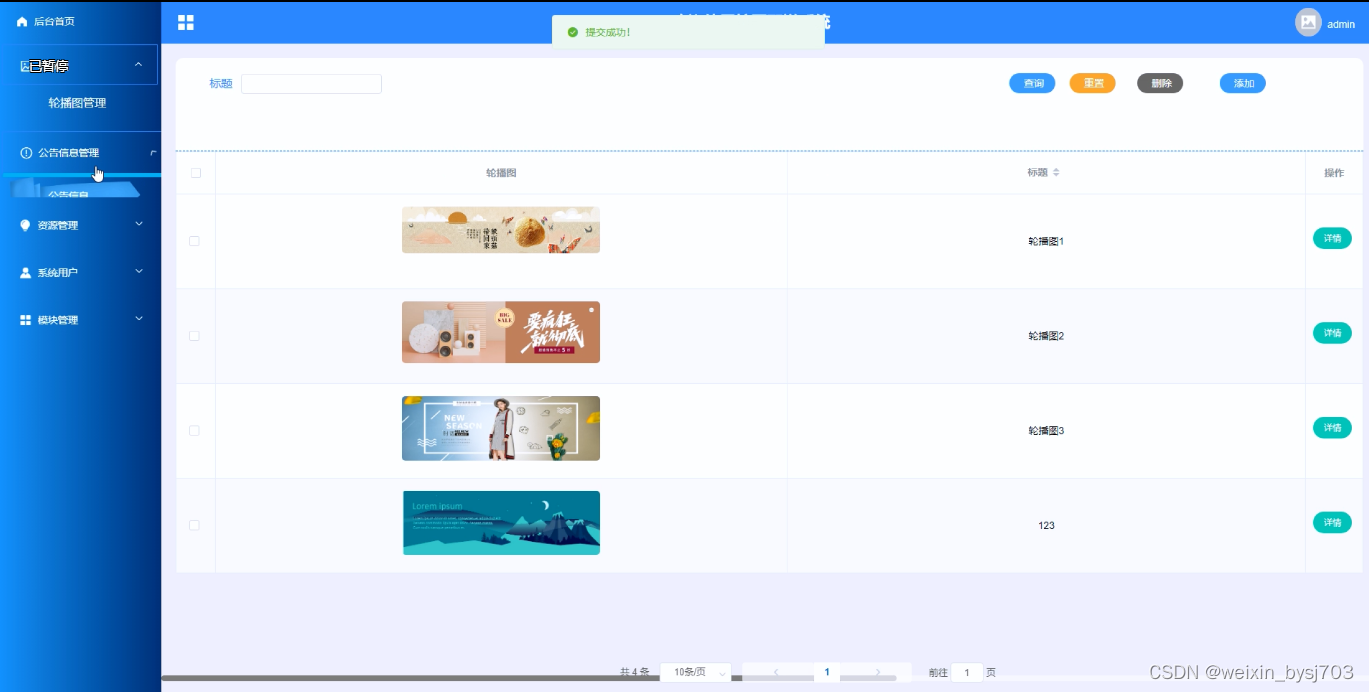The height and width of the screenshot is (692, 1369).
Task: Click the 系统用户 person icon
Action: coord(26,272)
